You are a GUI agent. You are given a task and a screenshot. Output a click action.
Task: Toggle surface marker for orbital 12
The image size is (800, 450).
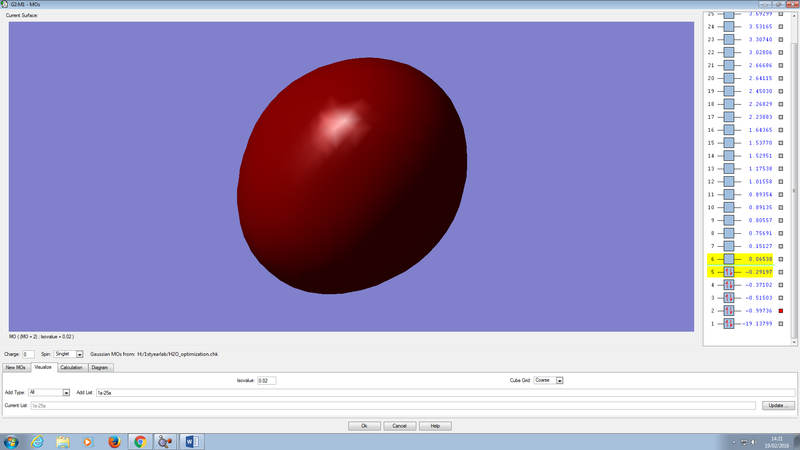[781, 181]
